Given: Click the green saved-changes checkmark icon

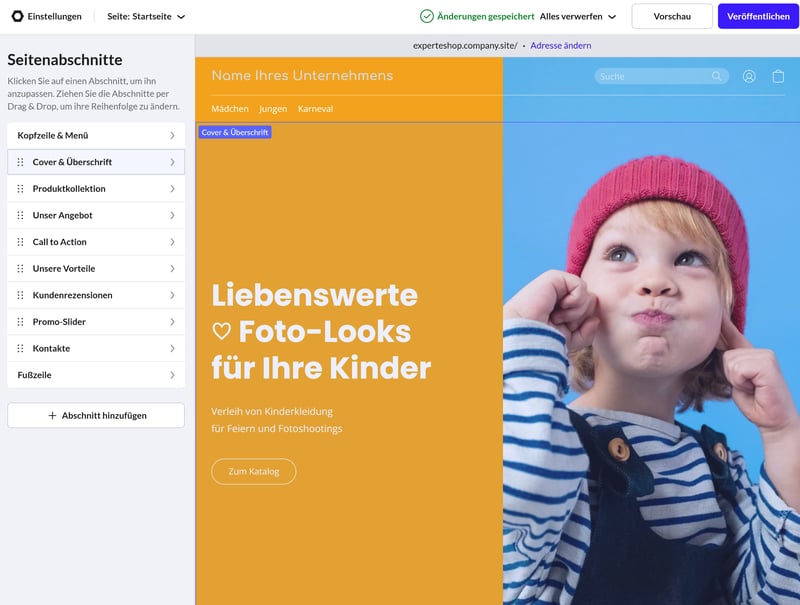Looking at the screenshot, I should pyautogui.click(x=427, y=16).
